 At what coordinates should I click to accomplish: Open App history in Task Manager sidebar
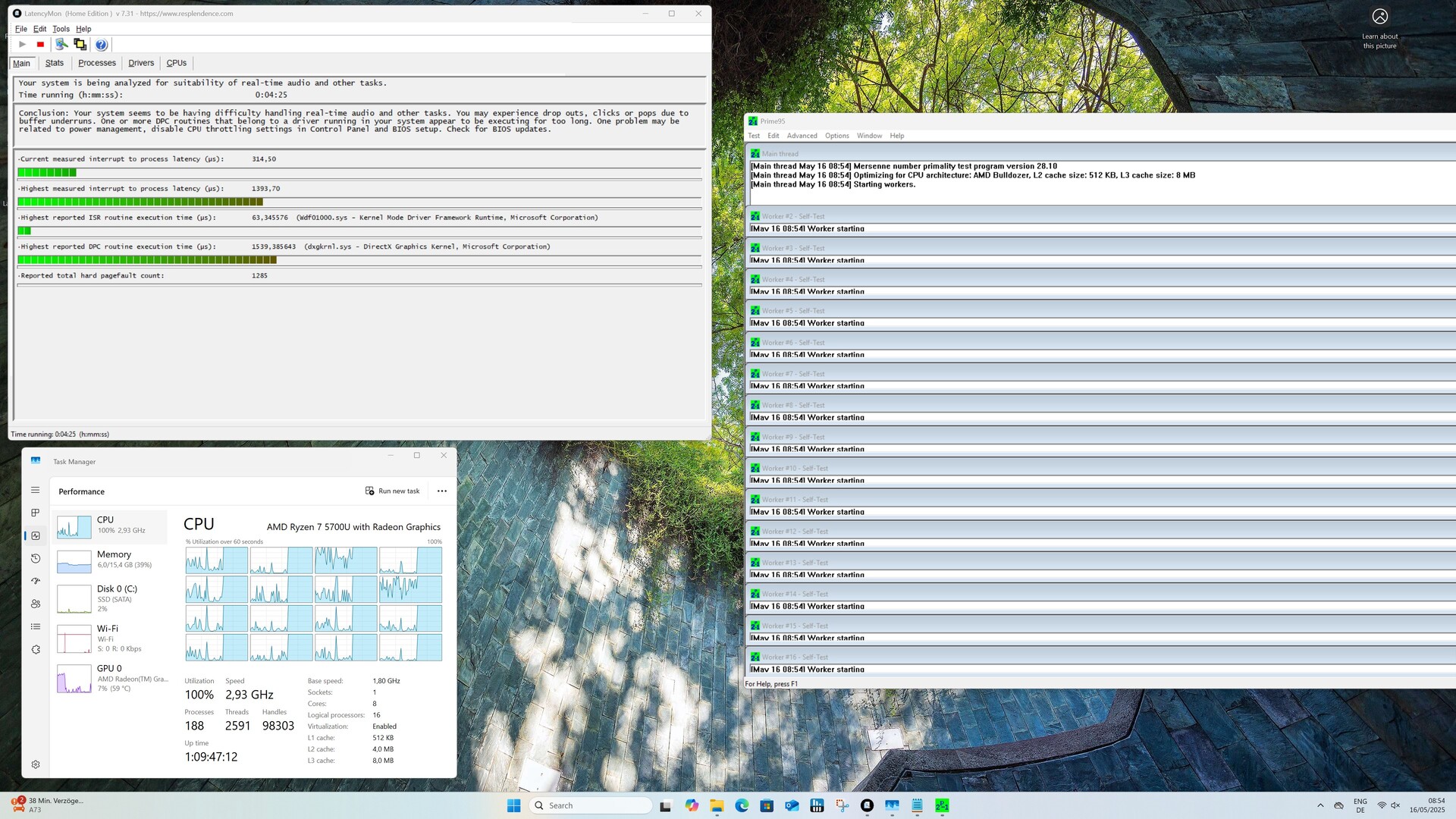pos(36,558)
